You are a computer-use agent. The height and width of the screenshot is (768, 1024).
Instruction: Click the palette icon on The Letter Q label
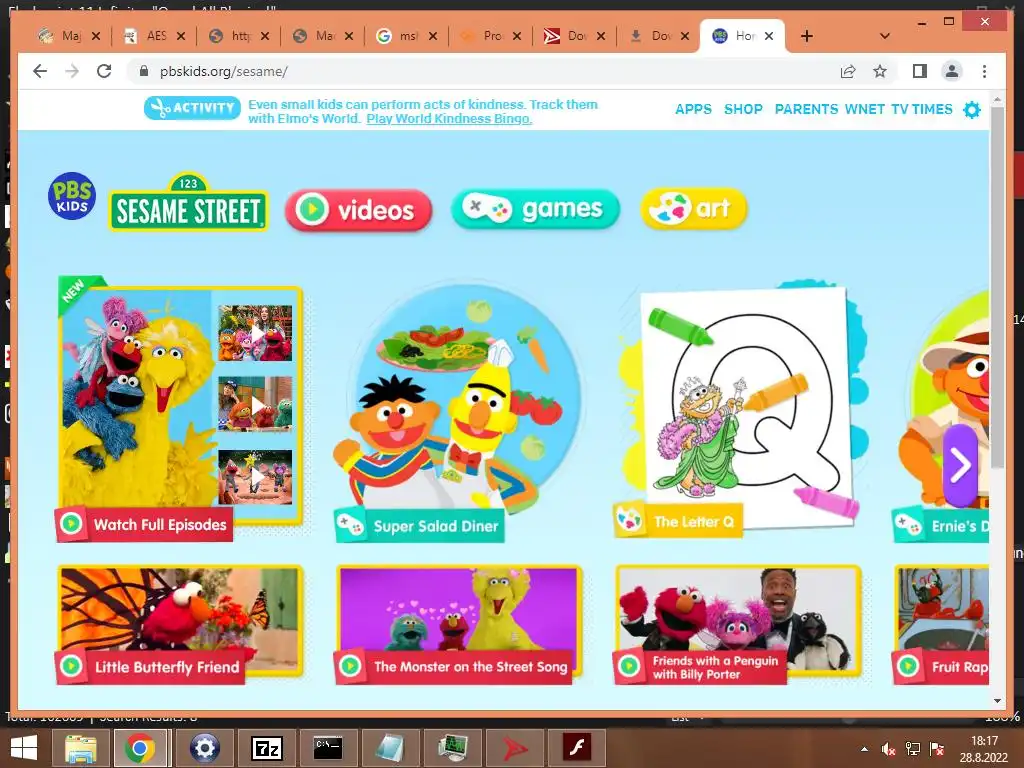click(x=630, y=520)
